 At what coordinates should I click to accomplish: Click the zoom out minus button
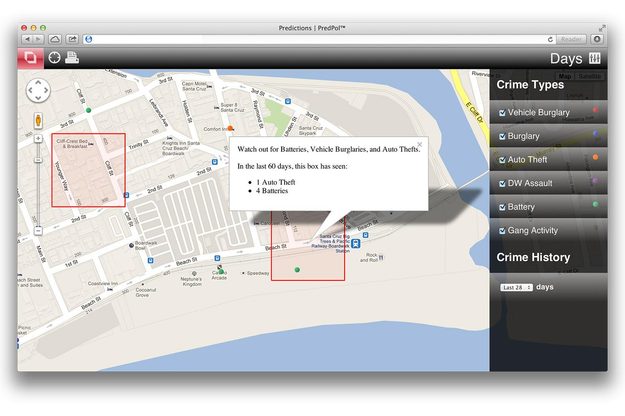pos(38,230)
